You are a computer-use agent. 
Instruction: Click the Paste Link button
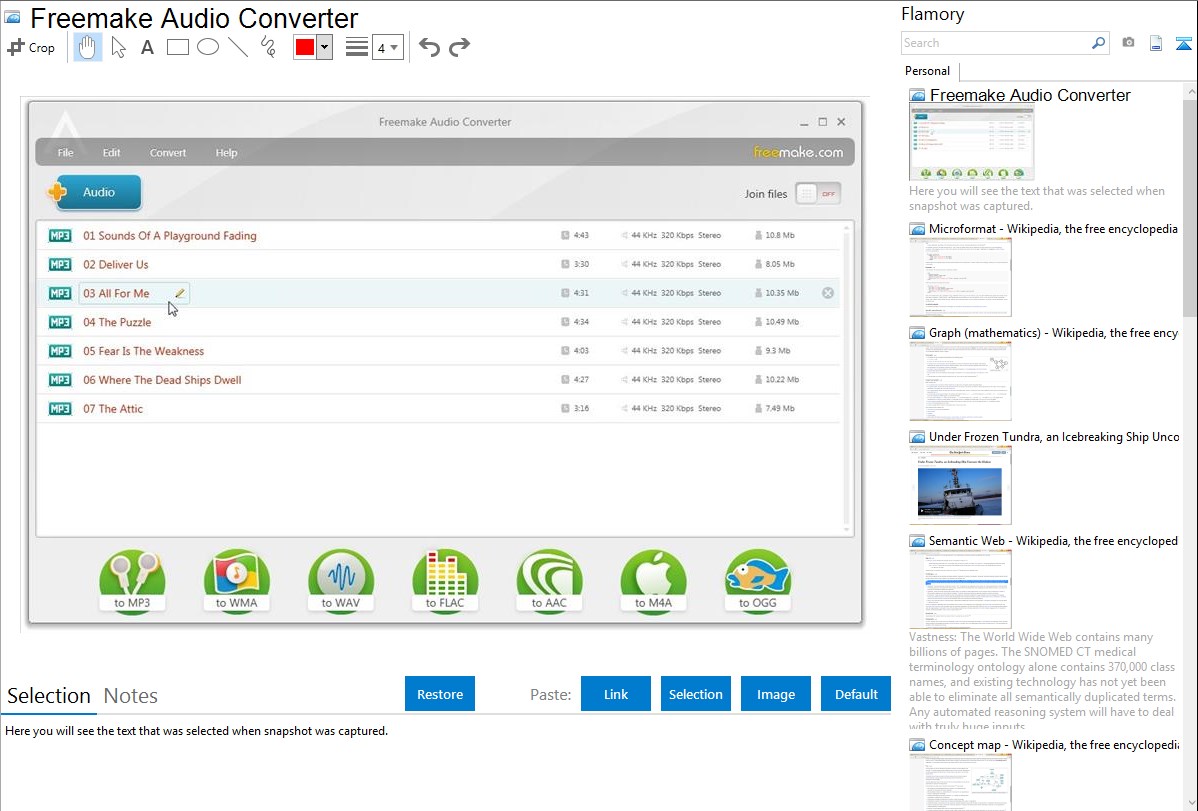pyautogui.click(x=616, y=694)
